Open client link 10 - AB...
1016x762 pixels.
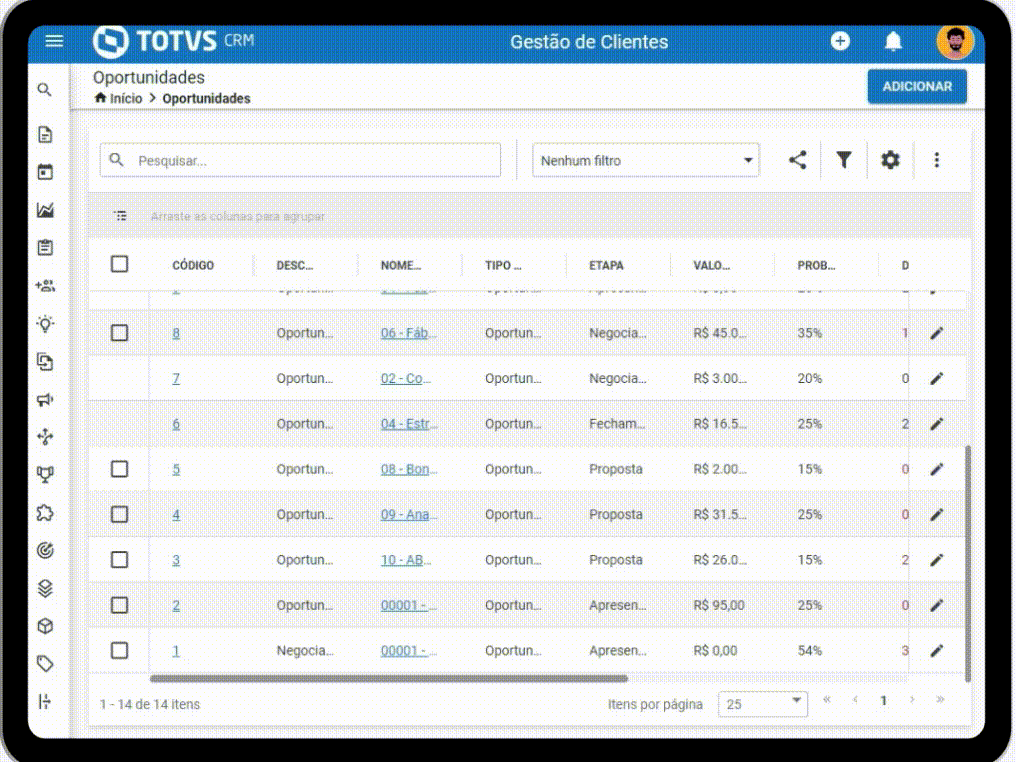tap(406, 560)
